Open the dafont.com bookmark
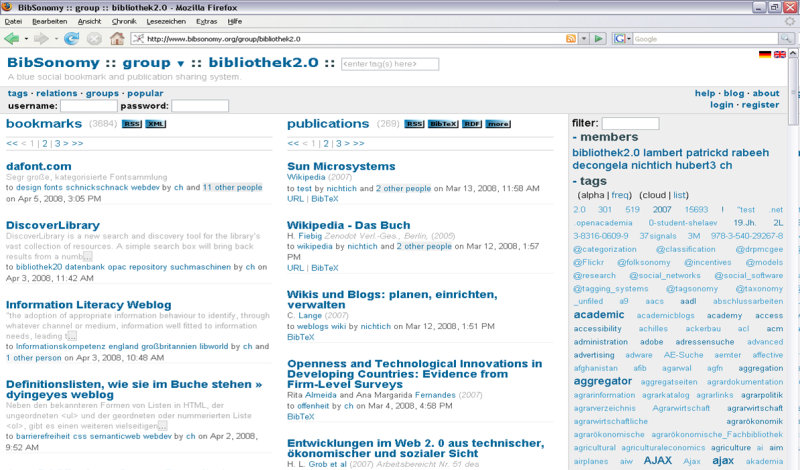The image size is (800, 470). click(x=39, y=166)
